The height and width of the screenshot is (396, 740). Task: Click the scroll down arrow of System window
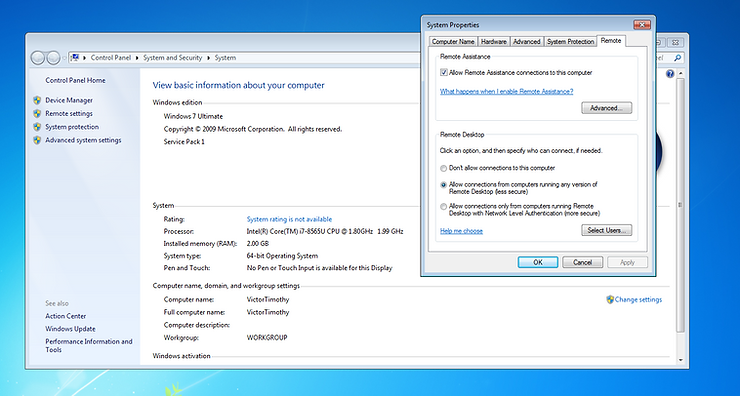click(x=681, y=360)
